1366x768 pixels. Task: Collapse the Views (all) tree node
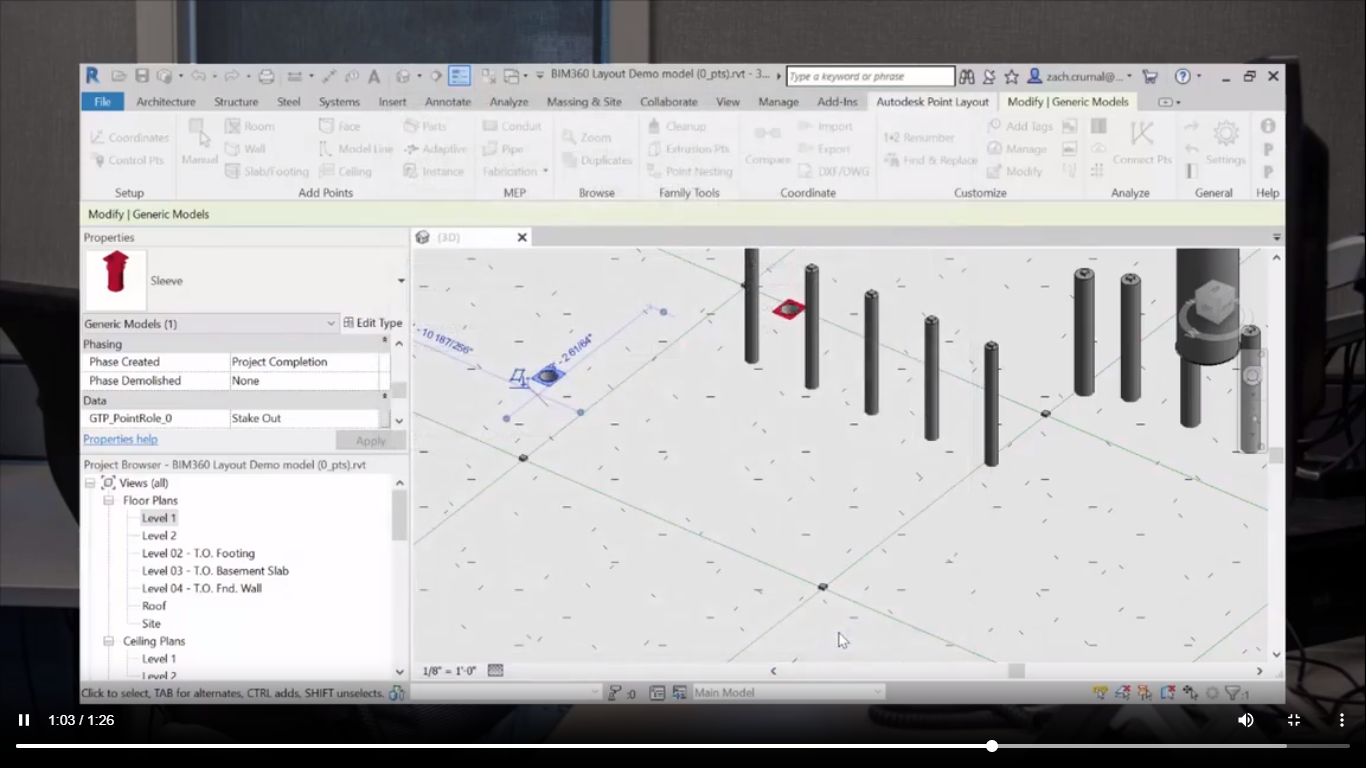[x=89, y=483]
